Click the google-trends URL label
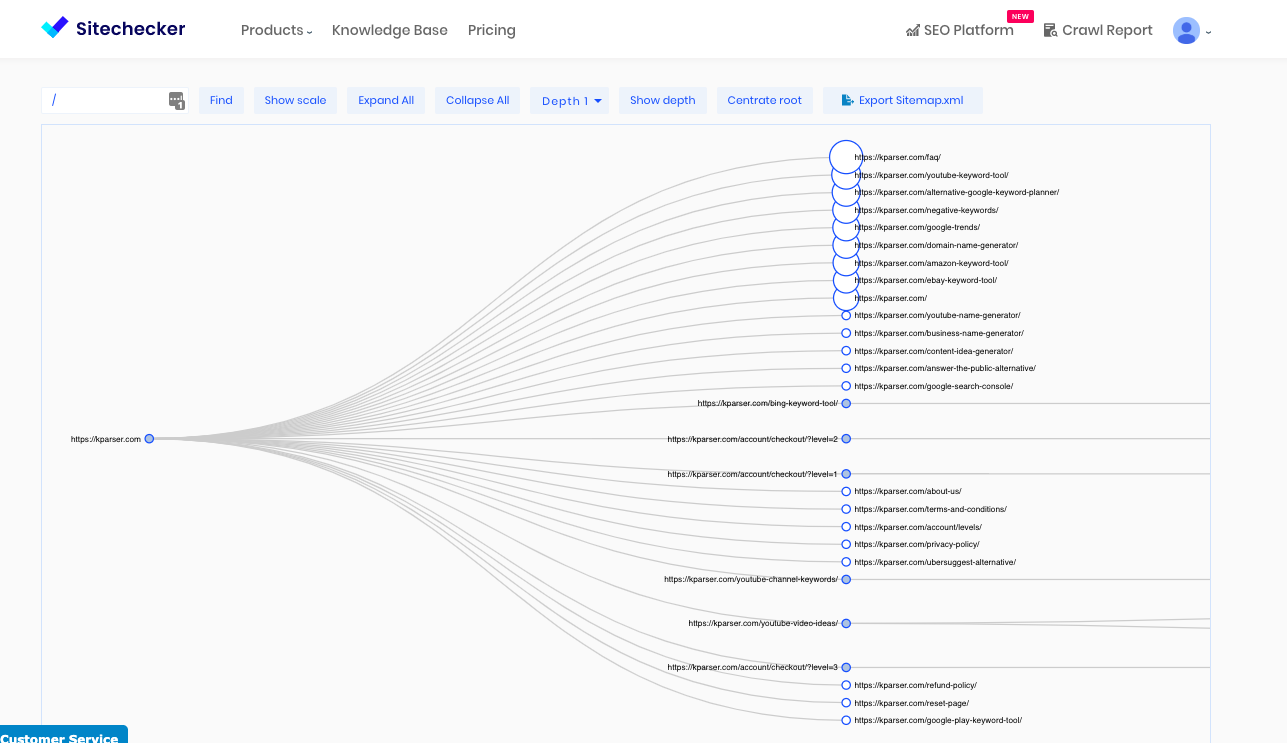 [917, 227]
